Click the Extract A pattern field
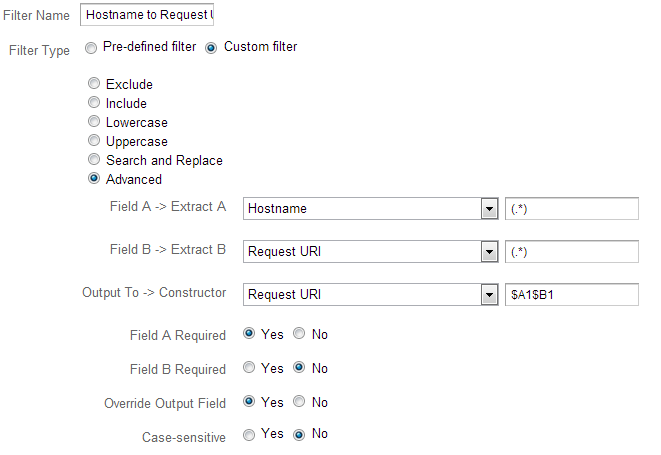 click(572, 209)
